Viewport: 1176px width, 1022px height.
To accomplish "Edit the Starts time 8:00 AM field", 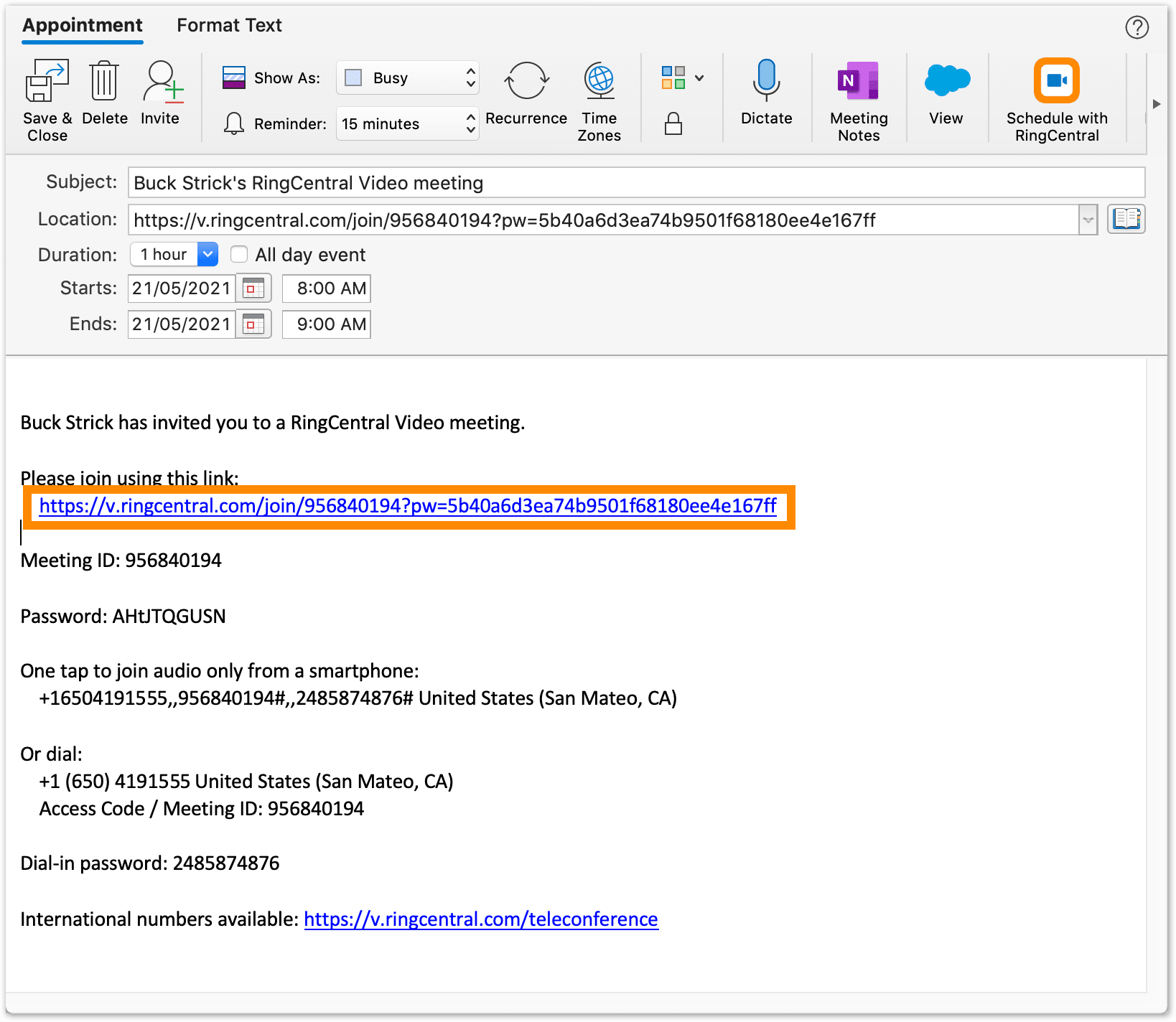I will 327,289.
